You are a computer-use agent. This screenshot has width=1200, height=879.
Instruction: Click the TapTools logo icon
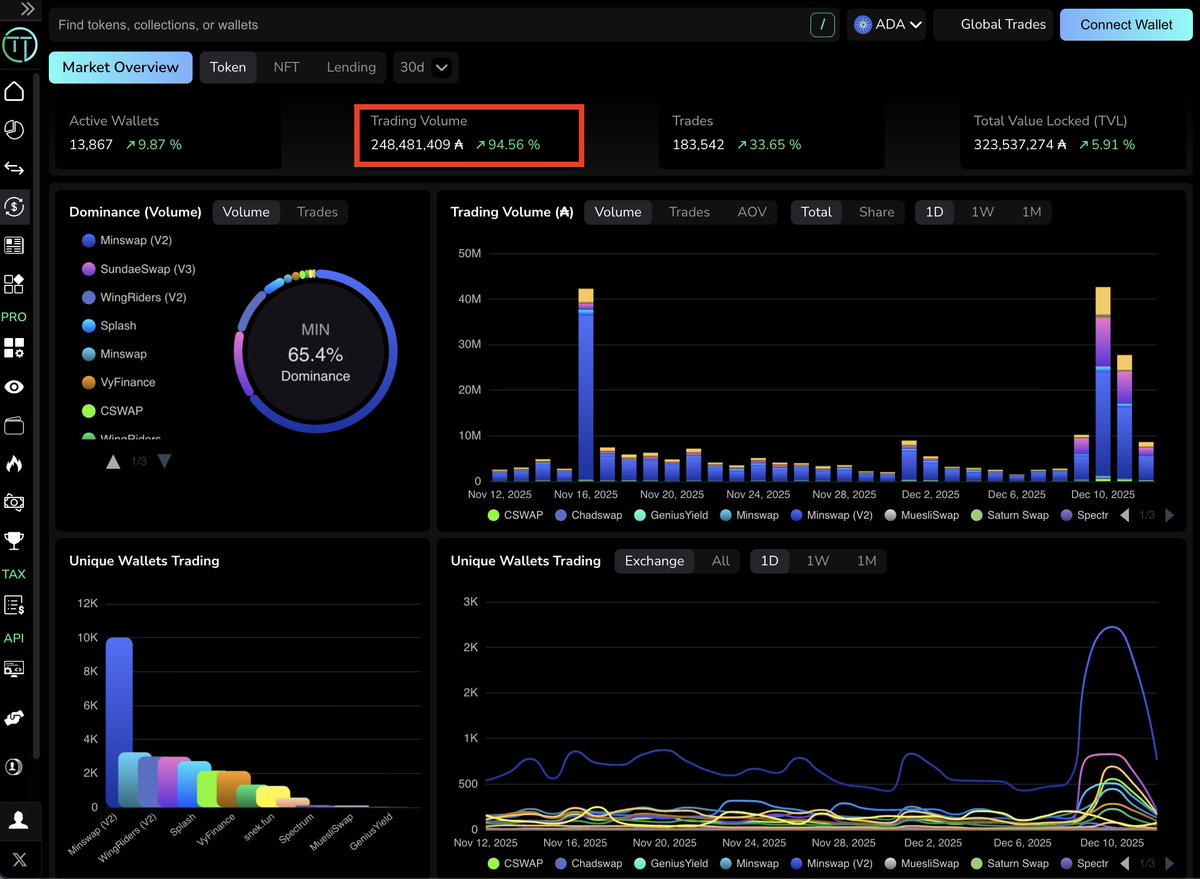19,45
